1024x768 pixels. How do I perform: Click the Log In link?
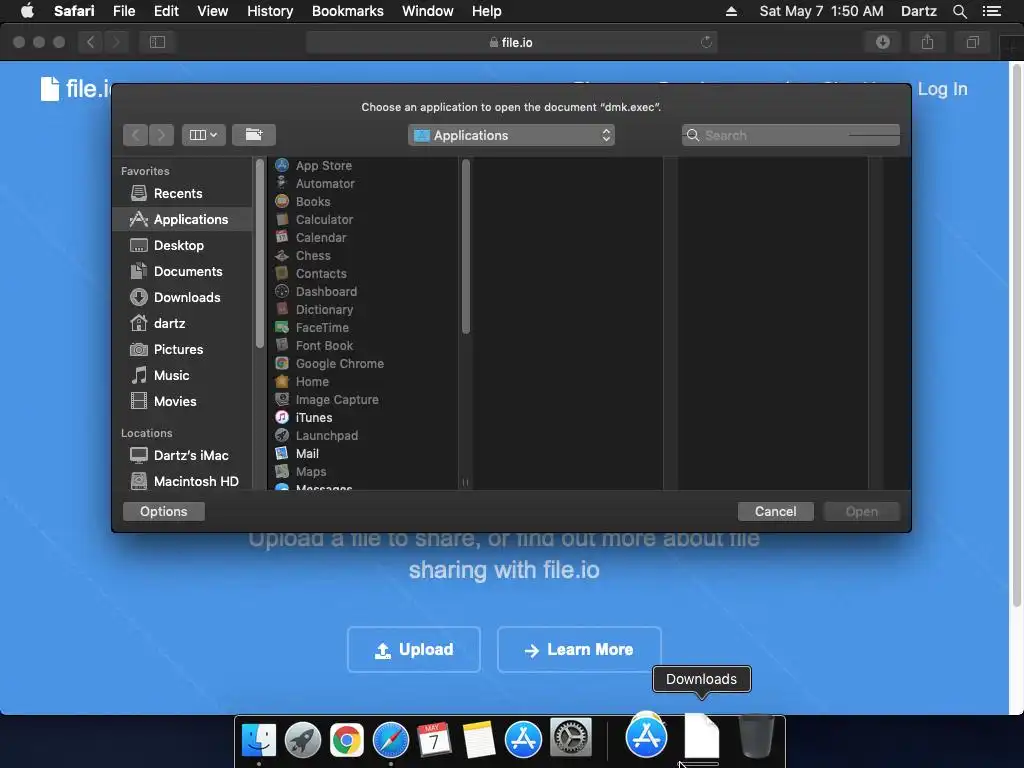coord(942,89)
